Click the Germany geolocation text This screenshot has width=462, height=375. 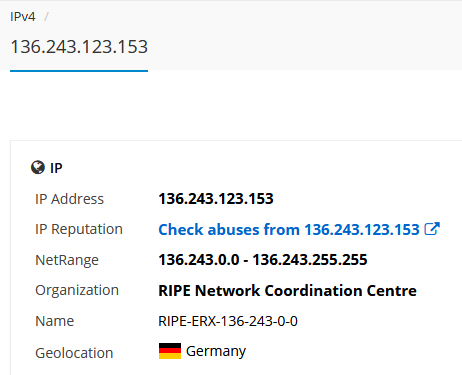[x=216, y=351]
